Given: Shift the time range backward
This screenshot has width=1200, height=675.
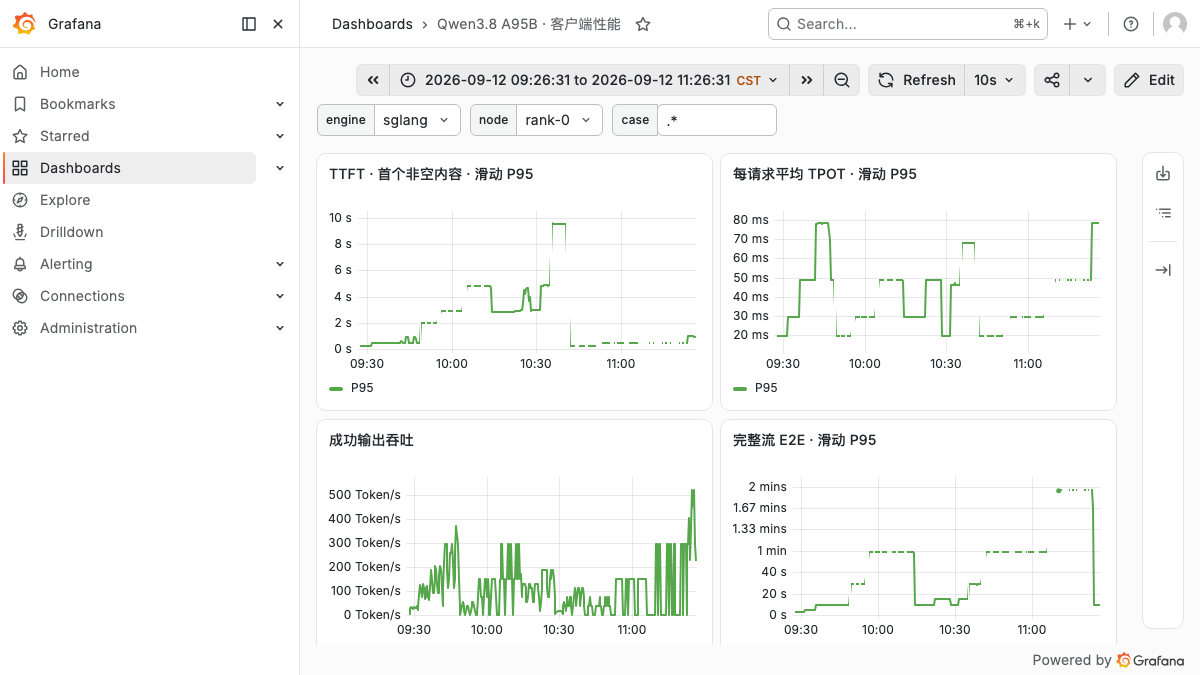Looking at the screenshot, I should [372, 80].
